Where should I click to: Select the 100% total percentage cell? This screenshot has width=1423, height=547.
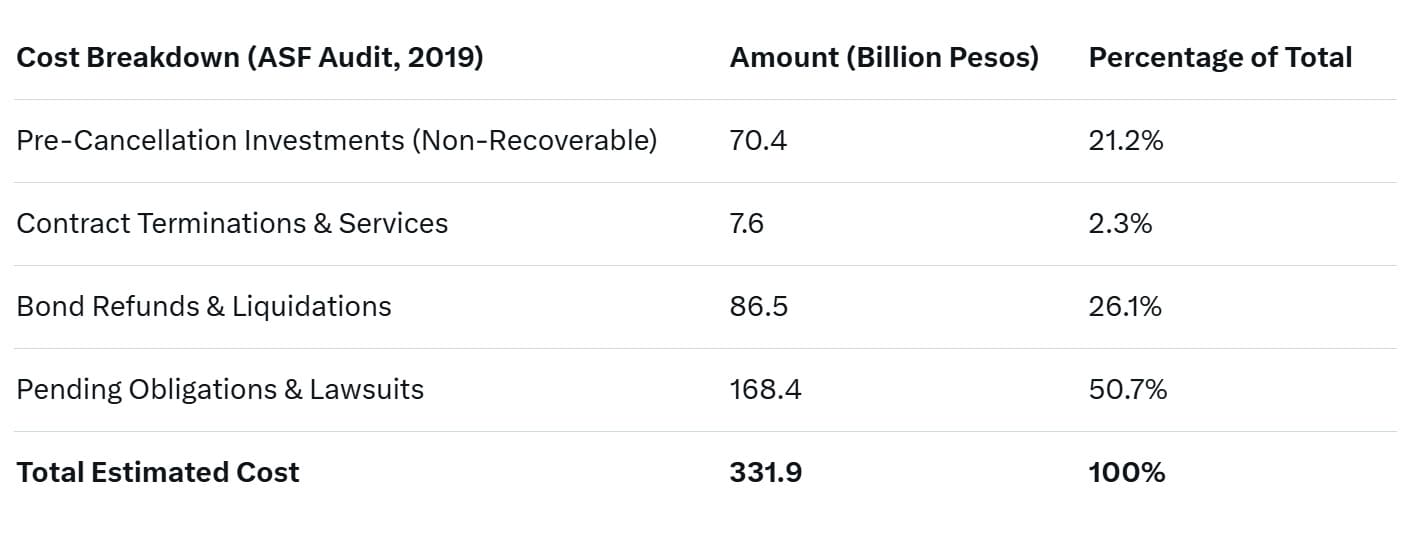pyautogui.click(x=1127, y=473)
